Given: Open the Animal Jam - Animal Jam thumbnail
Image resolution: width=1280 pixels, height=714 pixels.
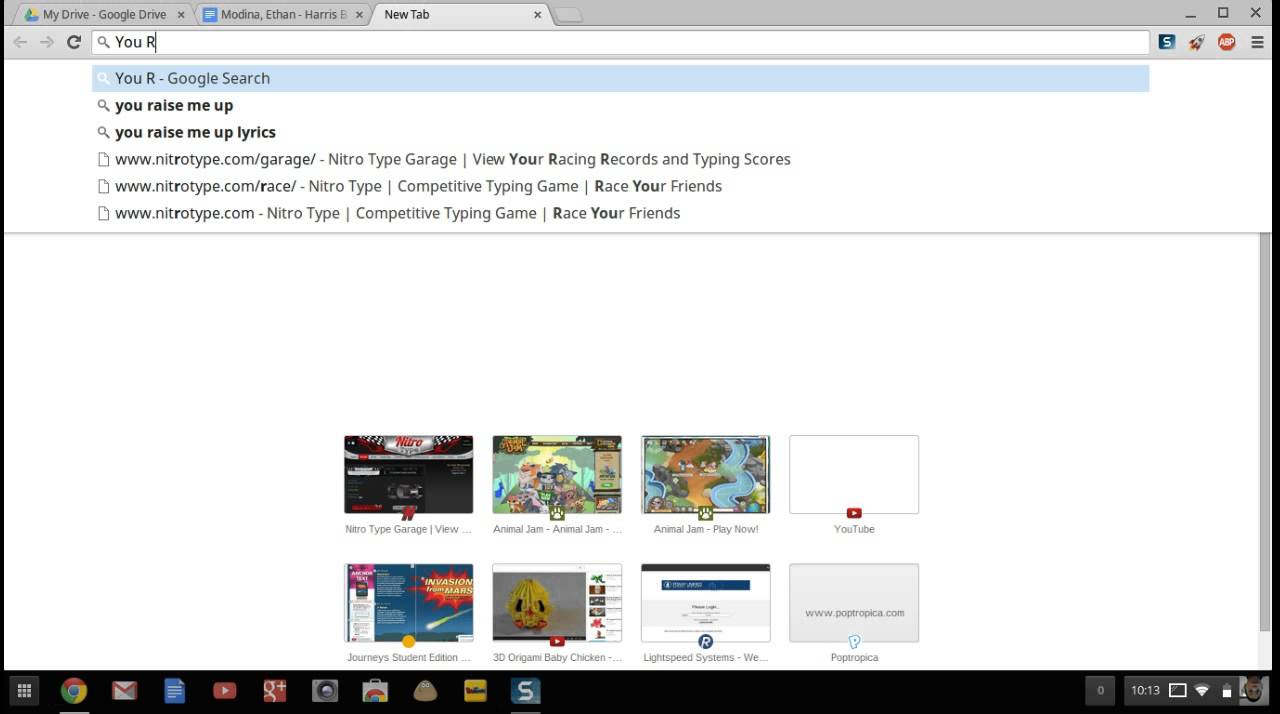Looking at the screenshot, I should pos(557,475).
